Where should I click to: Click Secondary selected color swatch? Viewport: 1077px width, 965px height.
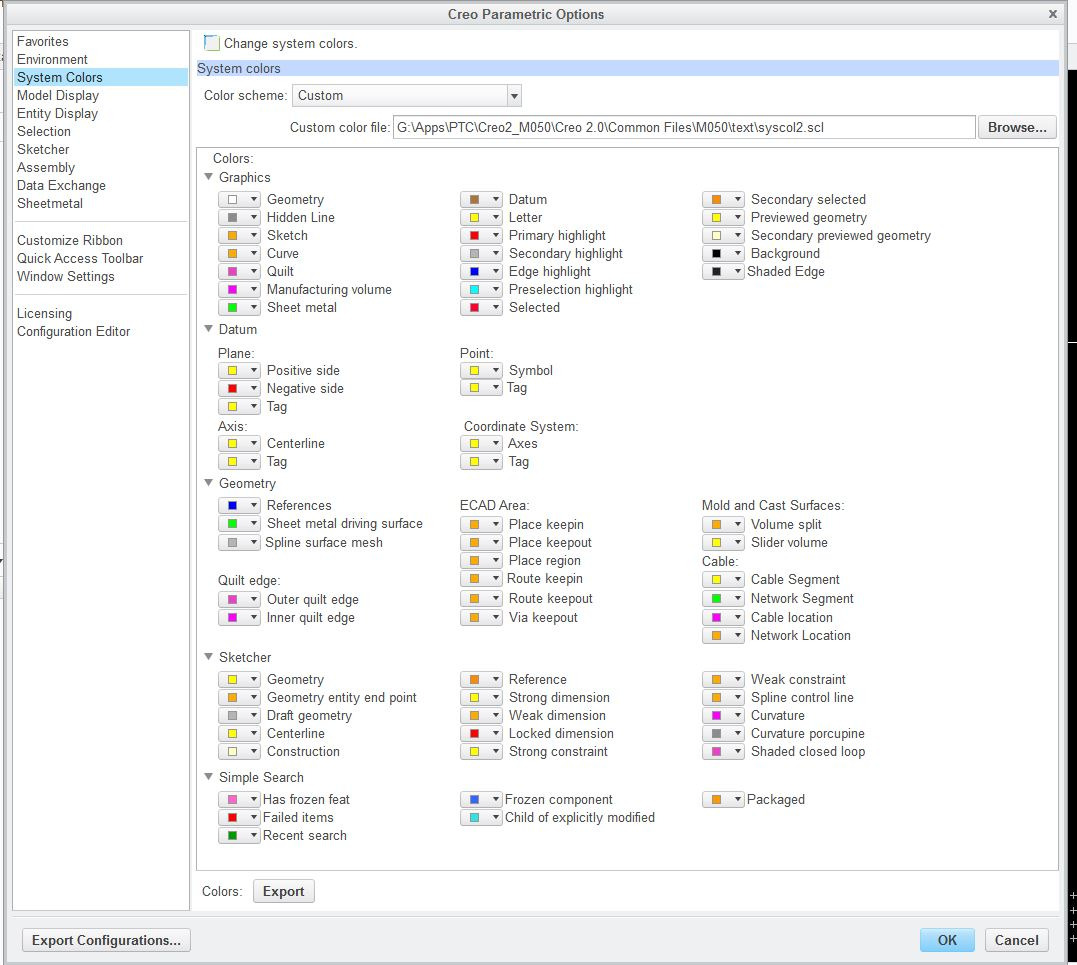point(716,199)
